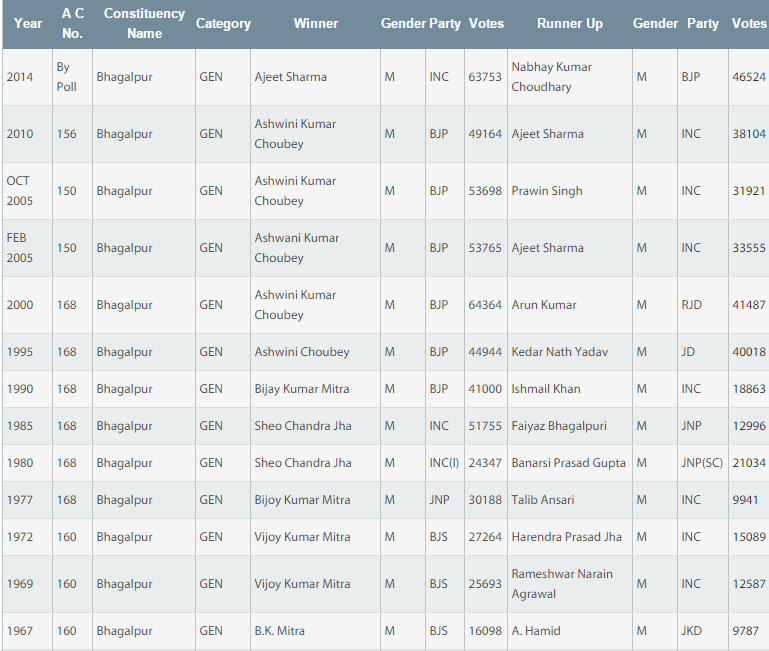Select runner up Prawin Singh
The width and height of the screenshot is (769, 651).
click(547, 191)
